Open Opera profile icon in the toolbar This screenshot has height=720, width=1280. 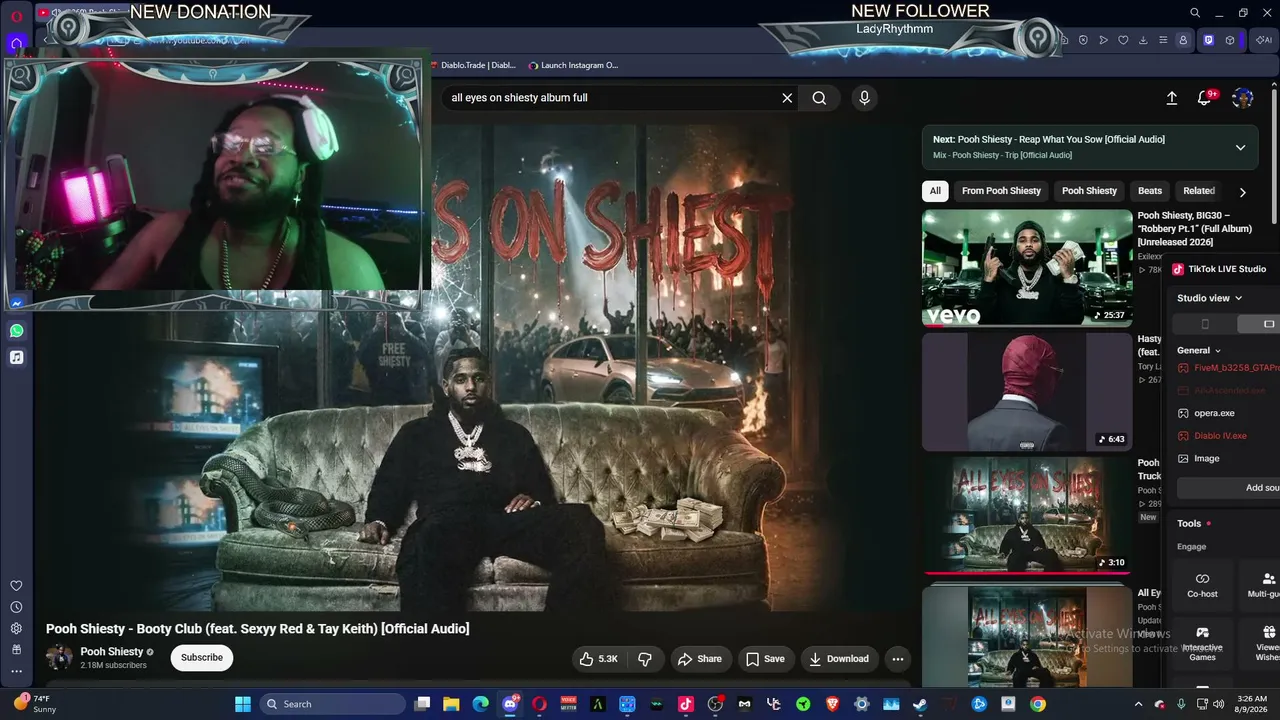point(1183,40)
